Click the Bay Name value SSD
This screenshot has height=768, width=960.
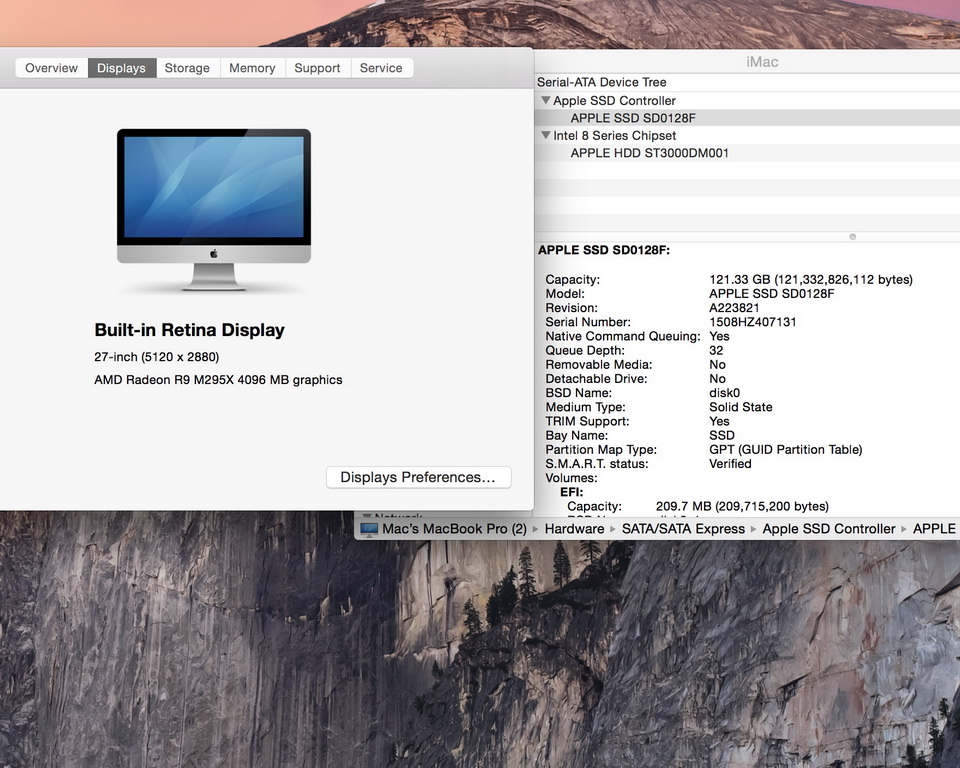[722, 435]
